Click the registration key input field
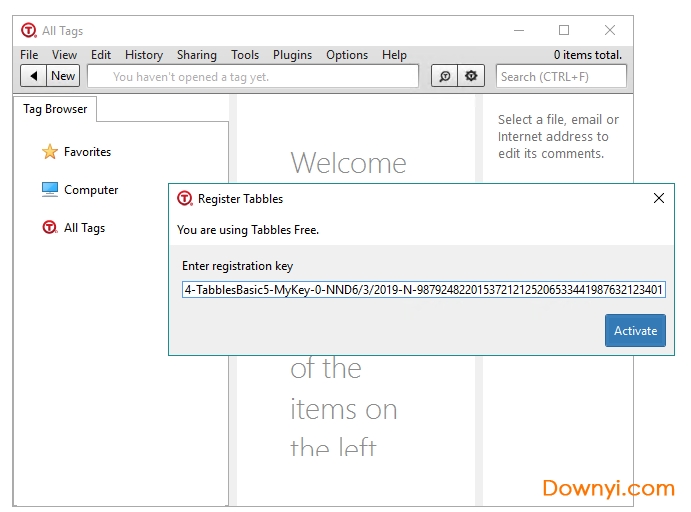 coord(423,290)
